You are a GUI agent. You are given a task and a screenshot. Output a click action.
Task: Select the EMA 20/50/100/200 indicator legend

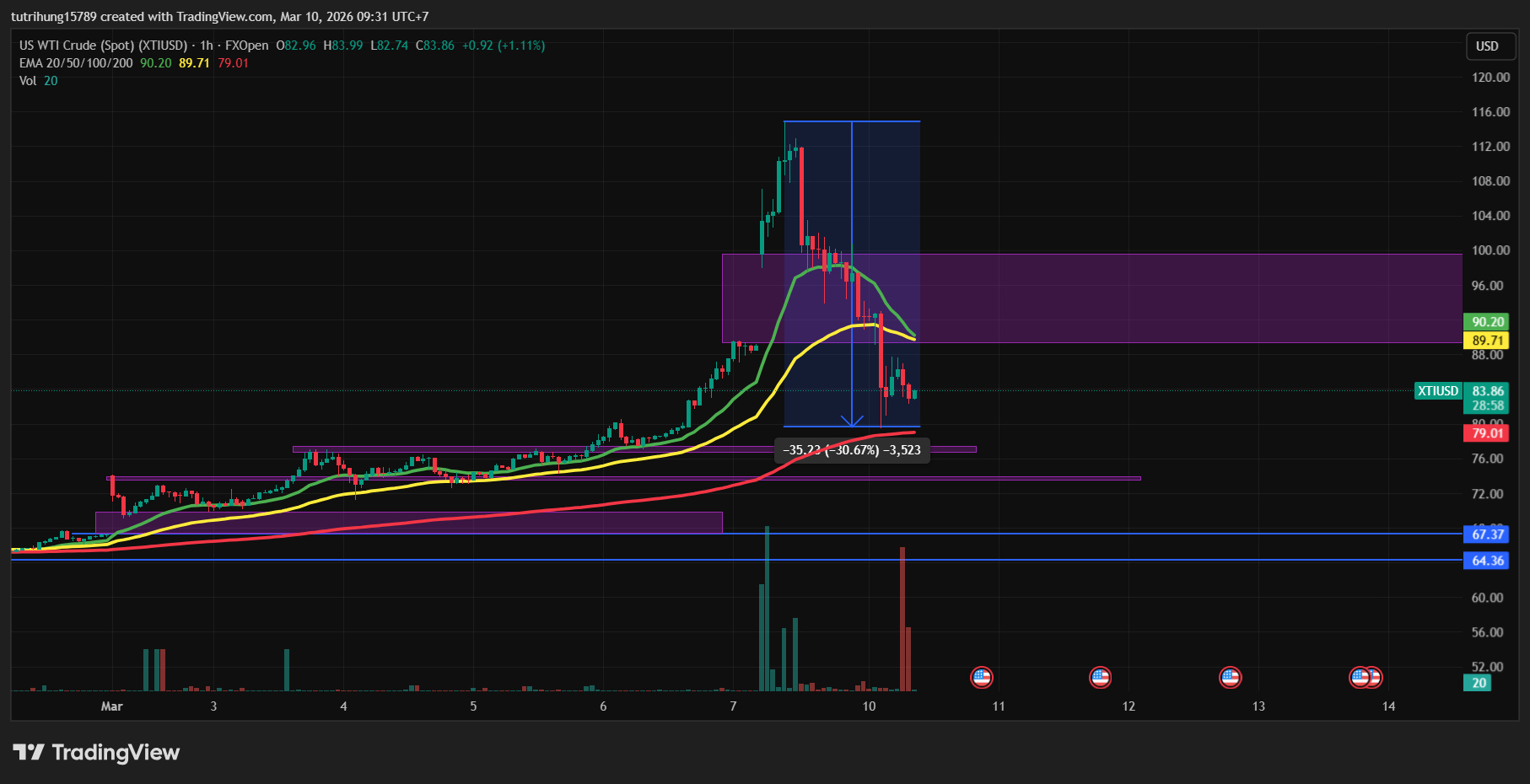click(x=76, y=63)
